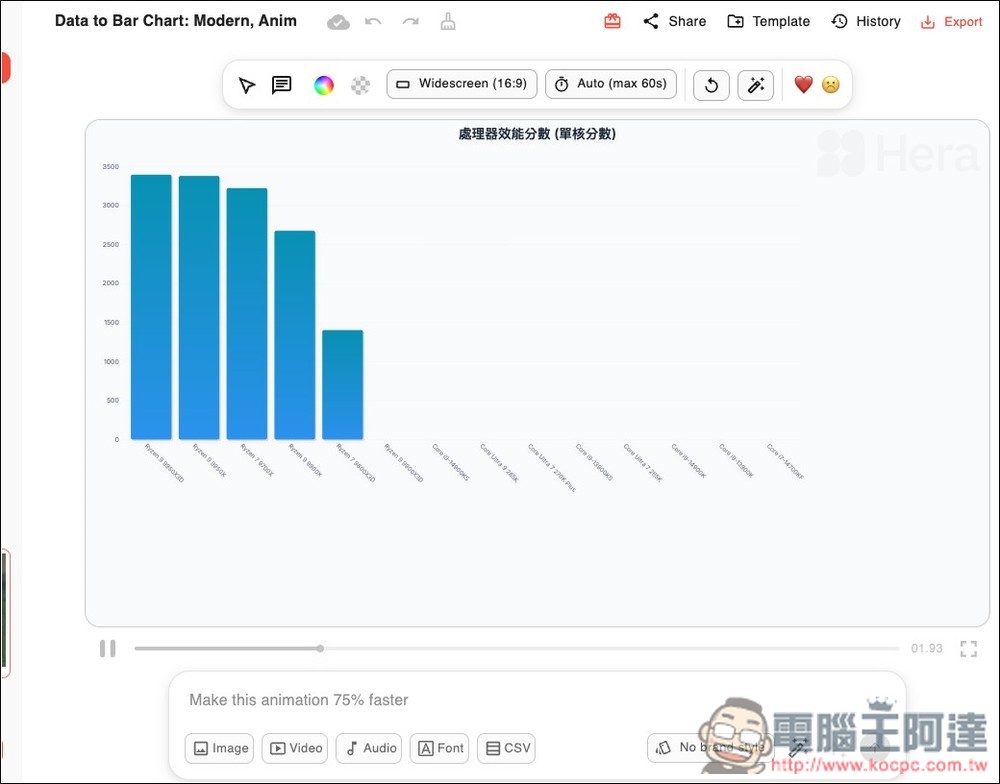Pause the animation playback
Image resolution: width=1000 pixels, height=784 pixels.
(x=108, y=648)
